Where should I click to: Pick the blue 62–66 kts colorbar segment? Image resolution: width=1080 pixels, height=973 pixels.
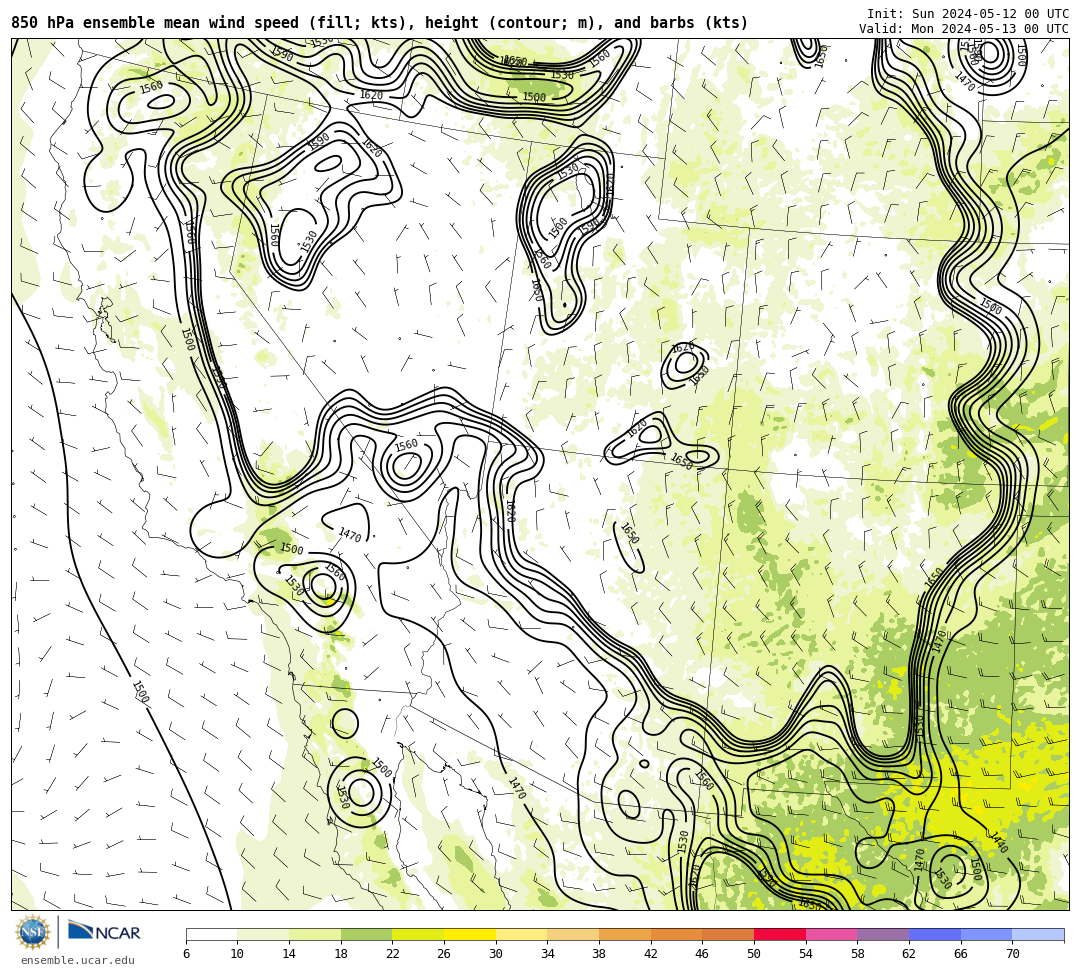click(x=935, y=934)
